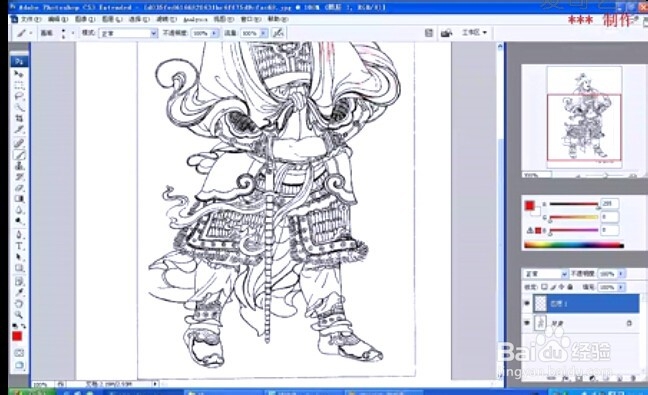648x395 pixels.
Task: Open the painting mode dropdown in options bar
Action: pyautogui.click(x=129, y=33)
